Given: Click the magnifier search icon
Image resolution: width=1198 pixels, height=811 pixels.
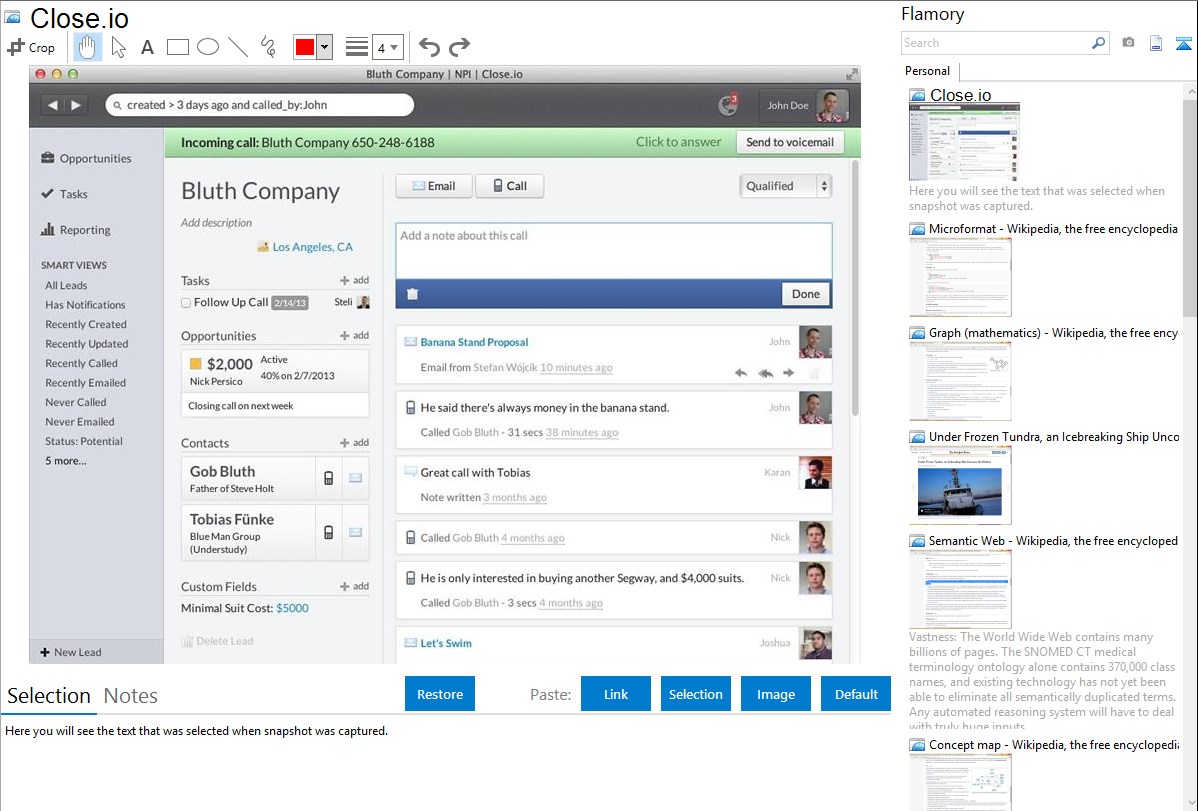Looking at the screenshot, I should (1099, 43).
